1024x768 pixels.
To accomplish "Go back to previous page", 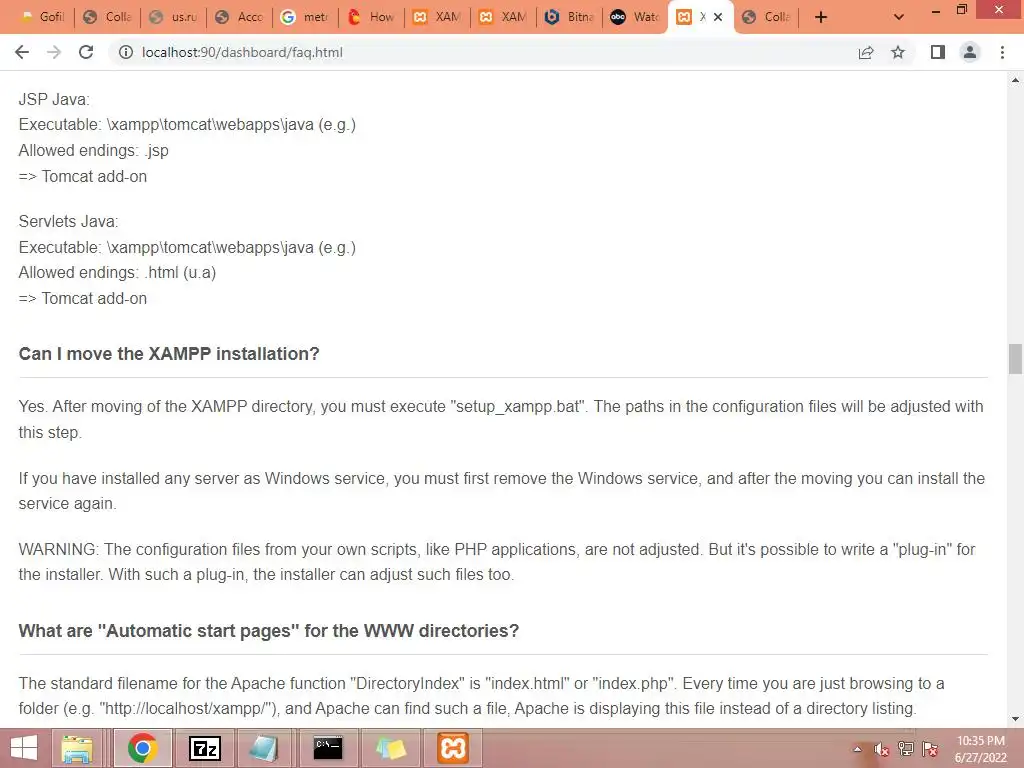I will pos(22,52).
